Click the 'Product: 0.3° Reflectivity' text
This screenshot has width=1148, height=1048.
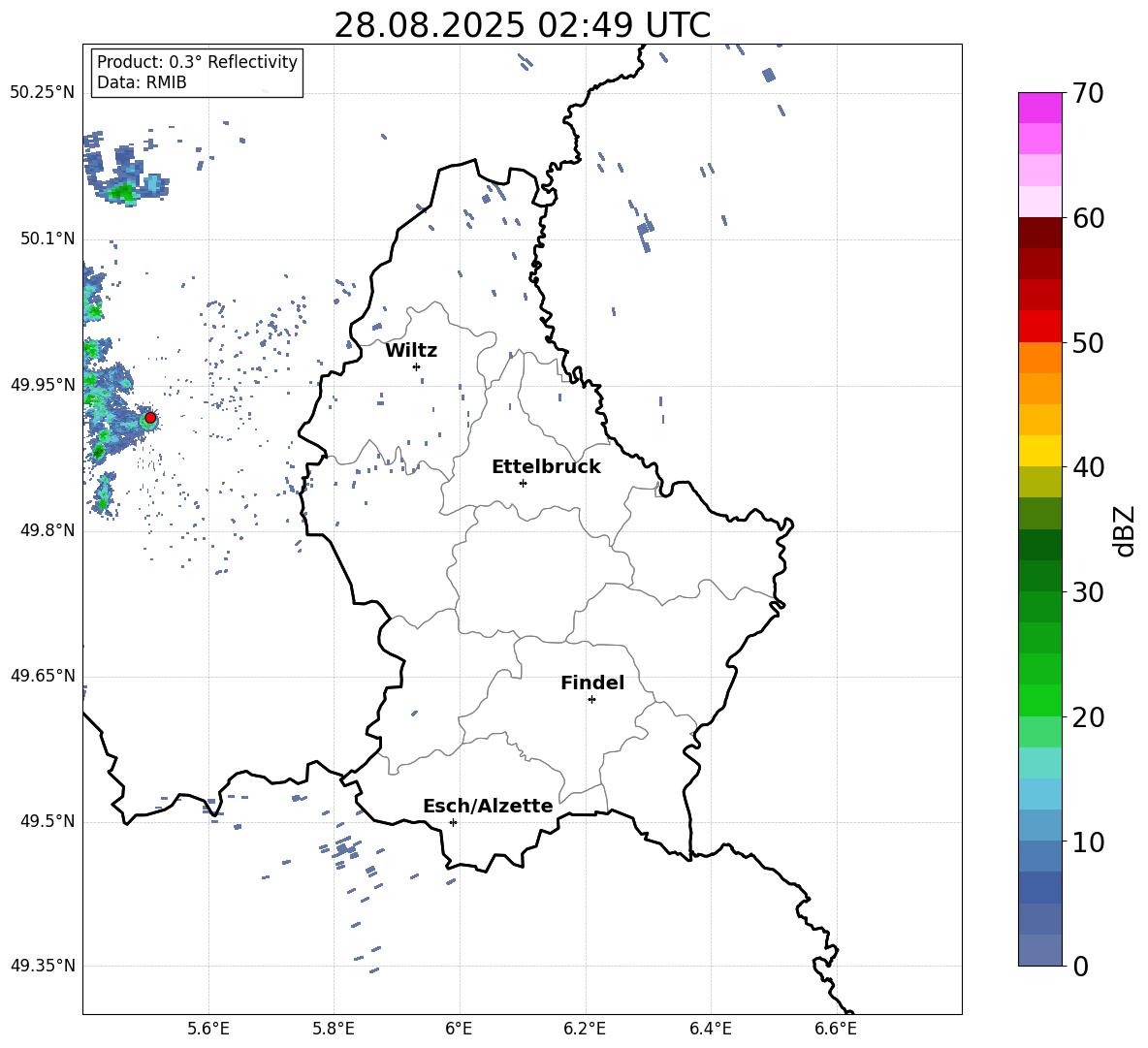click(197, 62)
